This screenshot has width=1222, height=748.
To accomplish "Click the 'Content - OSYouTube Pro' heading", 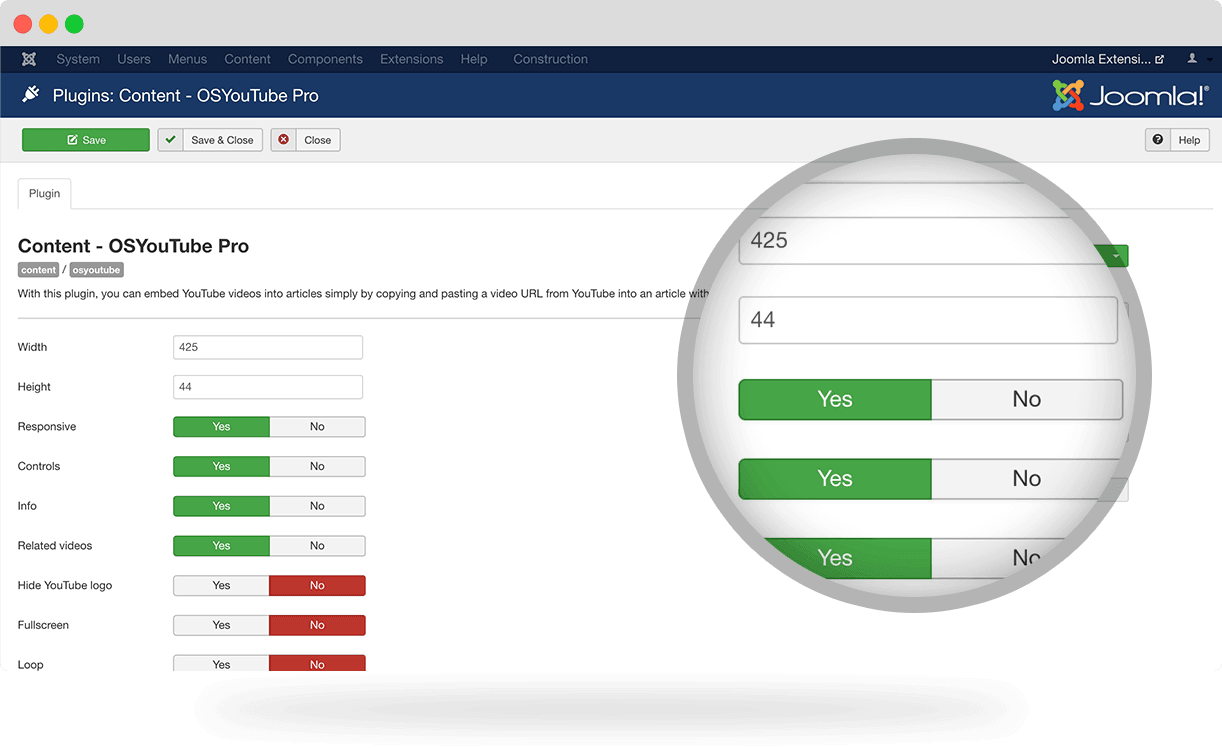I will (133, 246).
